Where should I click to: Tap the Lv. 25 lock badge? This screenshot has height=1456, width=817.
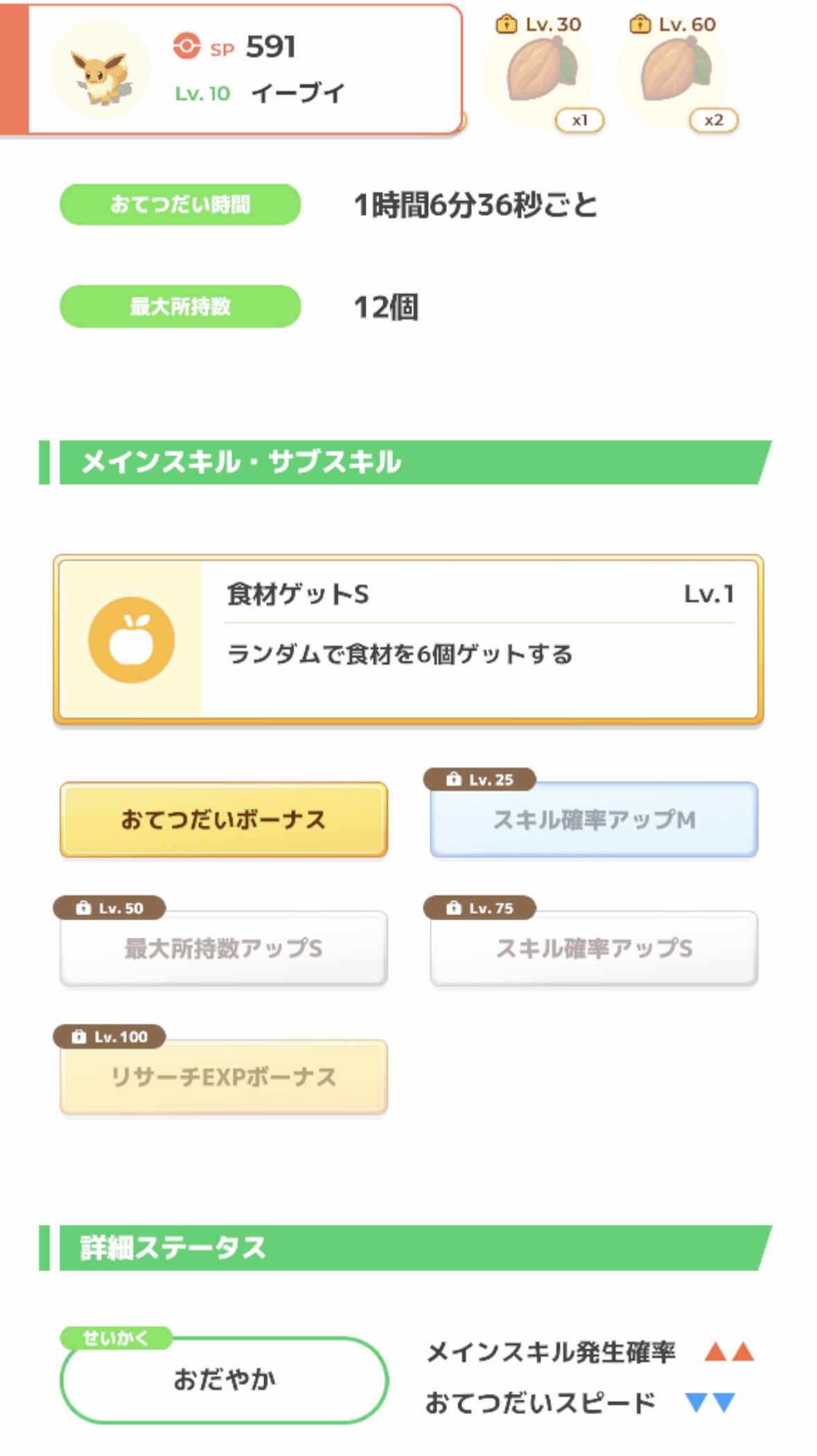pos(480,779)
